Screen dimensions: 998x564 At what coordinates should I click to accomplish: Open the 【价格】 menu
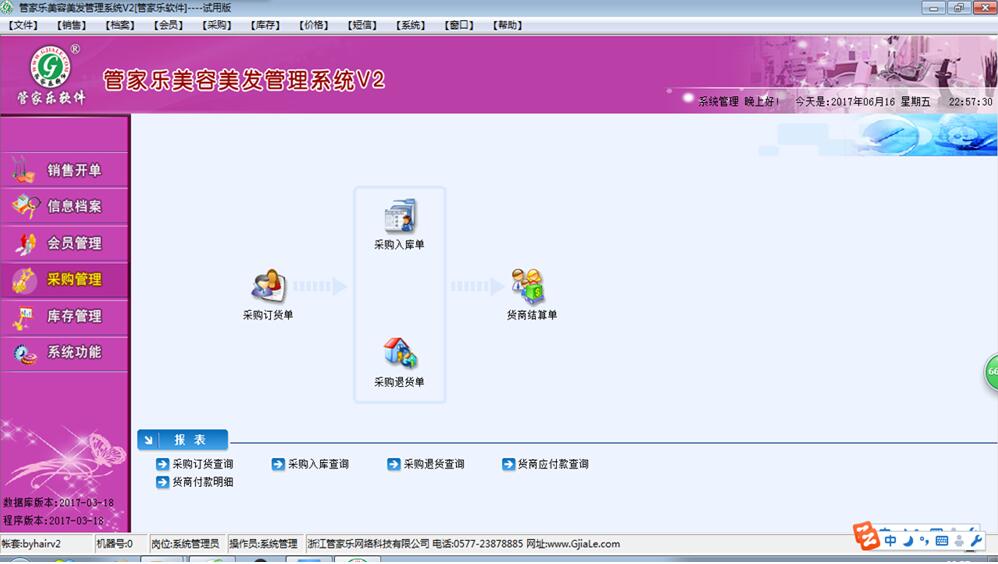(x=313, y=25)
